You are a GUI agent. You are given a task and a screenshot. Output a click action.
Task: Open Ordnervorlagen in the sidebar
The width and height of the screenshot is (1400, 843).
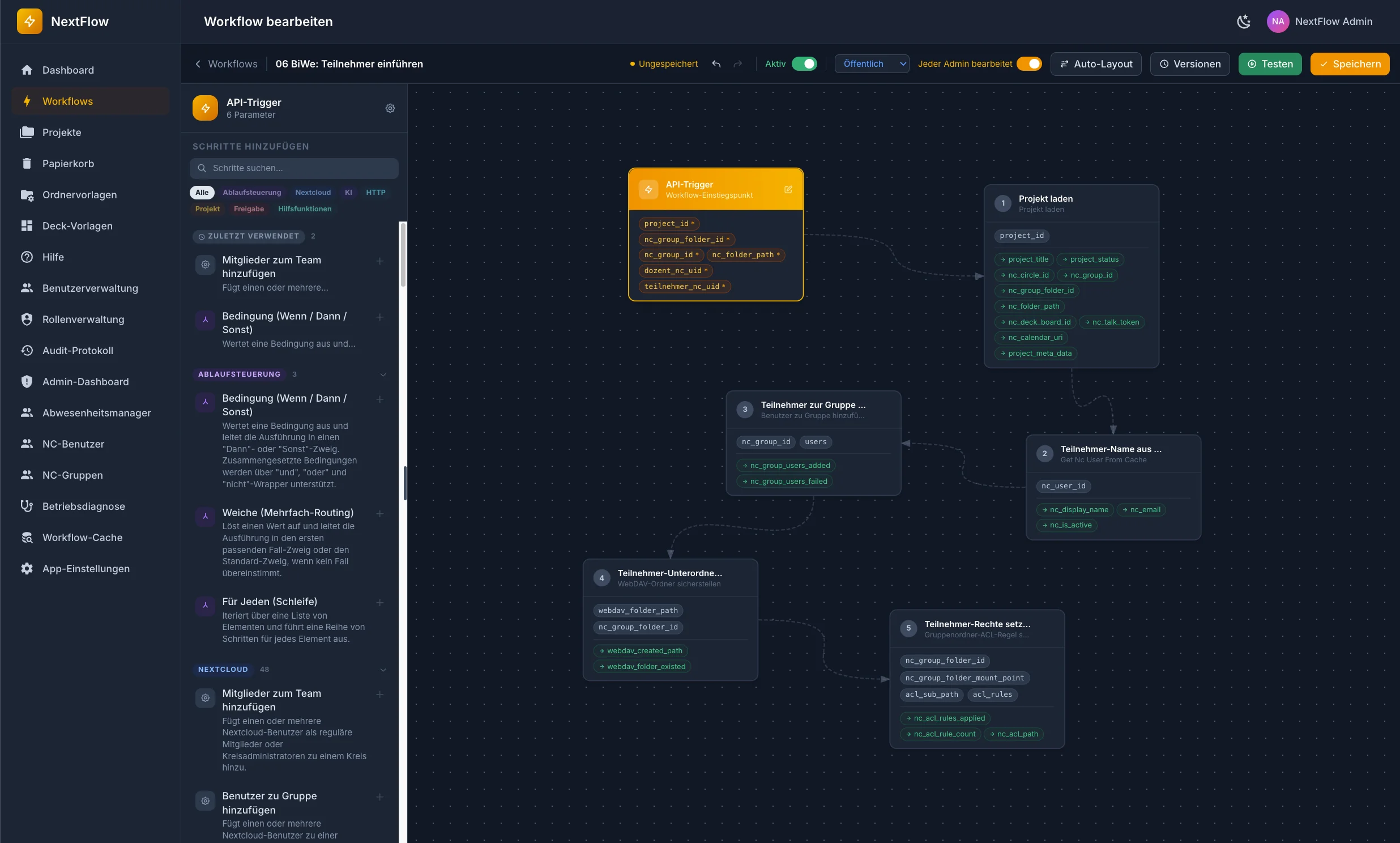[90, 195]
